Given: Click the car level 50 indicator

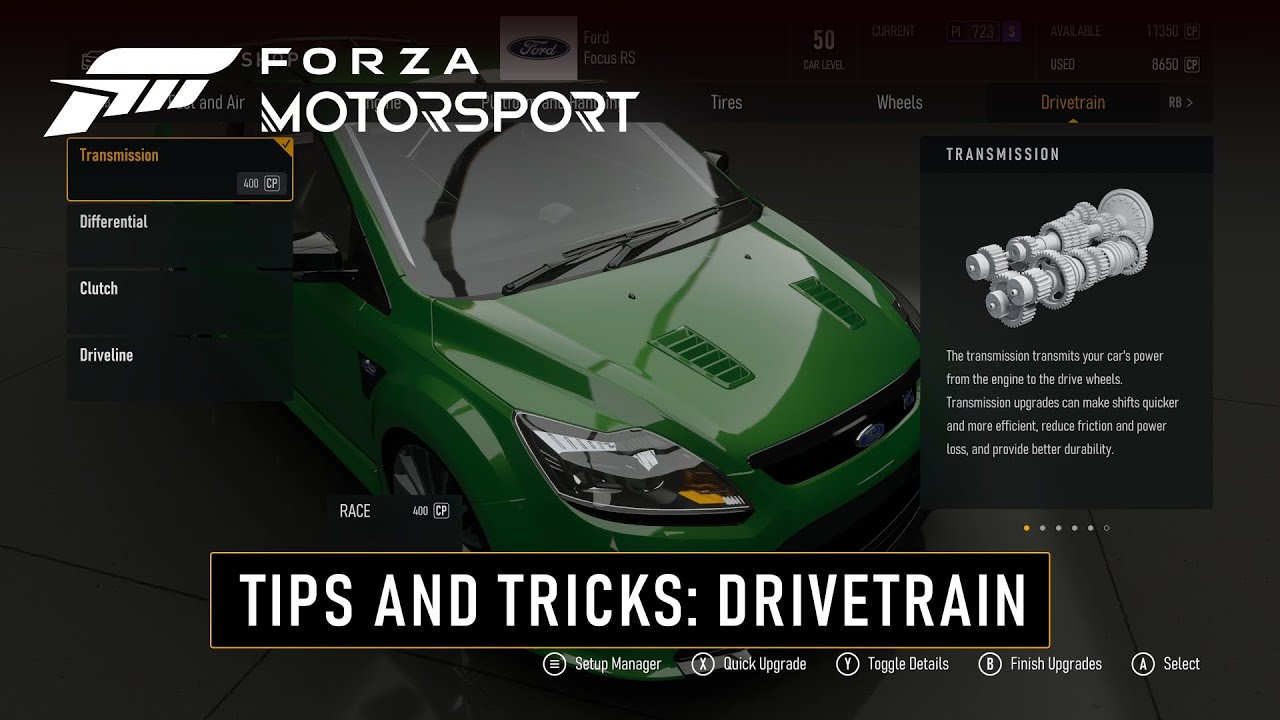Looking at the screenshot, I should 823,50.
